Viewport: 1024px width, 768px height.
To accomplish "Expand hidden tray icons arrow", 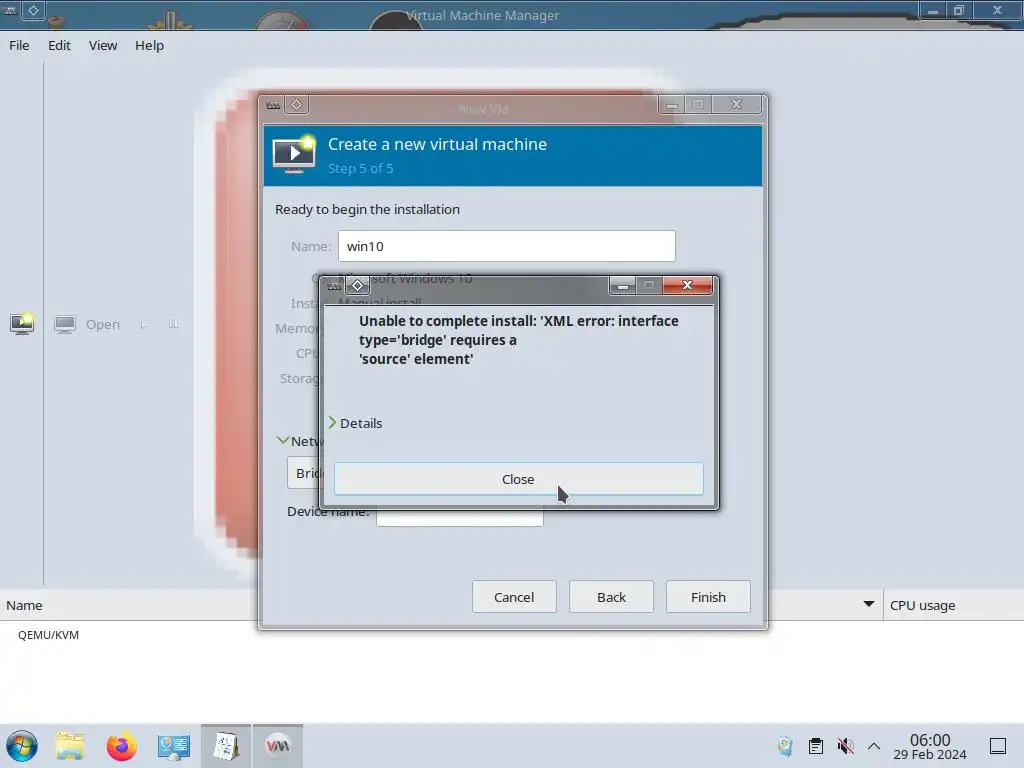I will [x=874, y=746].
